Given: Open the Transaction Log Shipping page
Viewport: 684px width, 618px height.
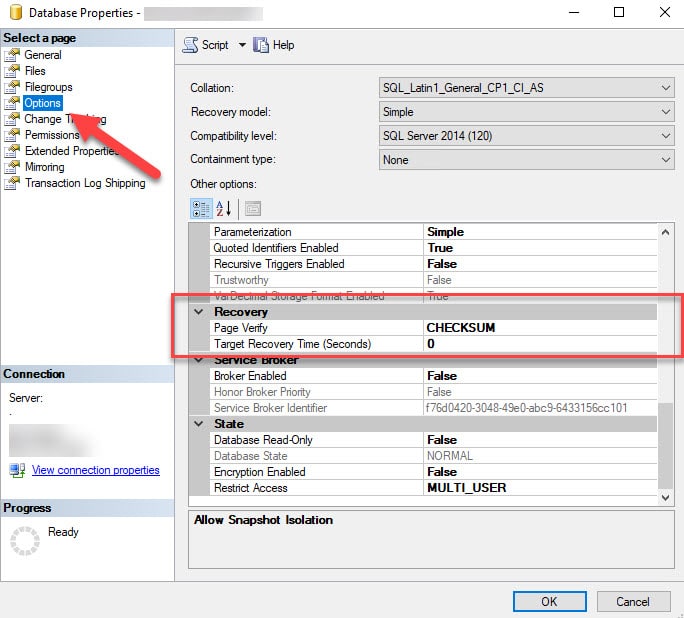Looking at the screenshot, I should click(85, 183).
